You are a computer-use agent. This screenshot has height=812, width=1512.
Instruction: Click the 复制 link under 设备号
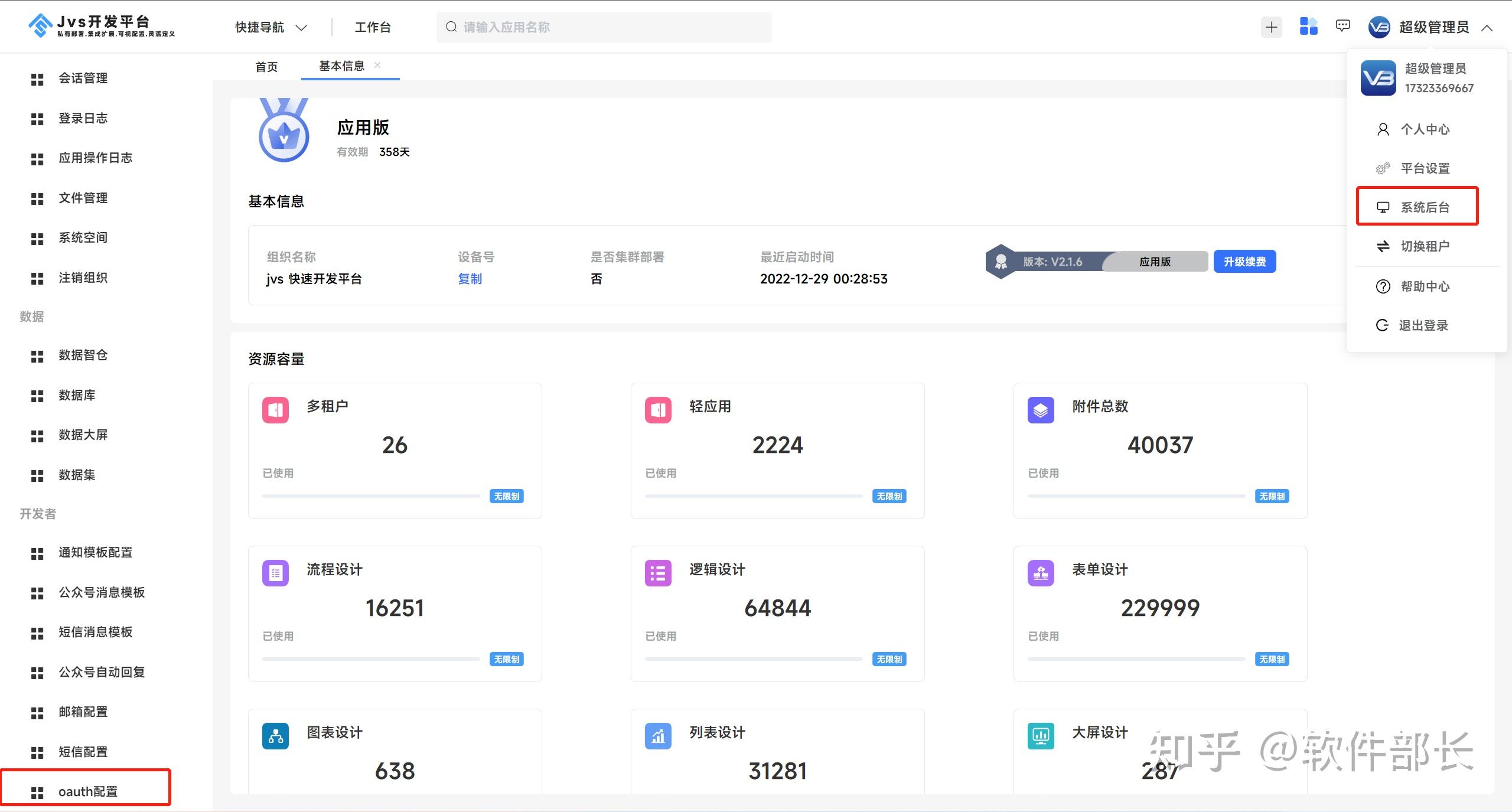pos(470,278)
